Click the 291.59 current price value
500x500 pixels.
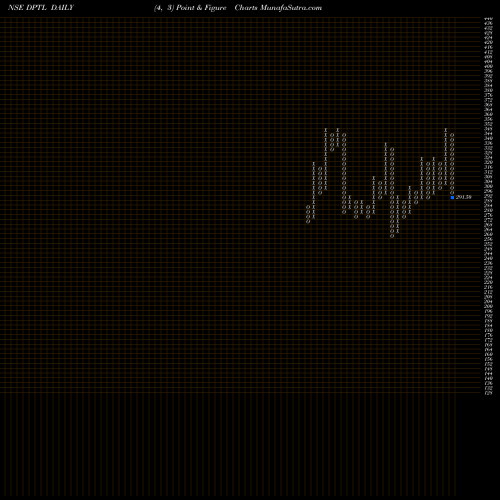point(464,197)
